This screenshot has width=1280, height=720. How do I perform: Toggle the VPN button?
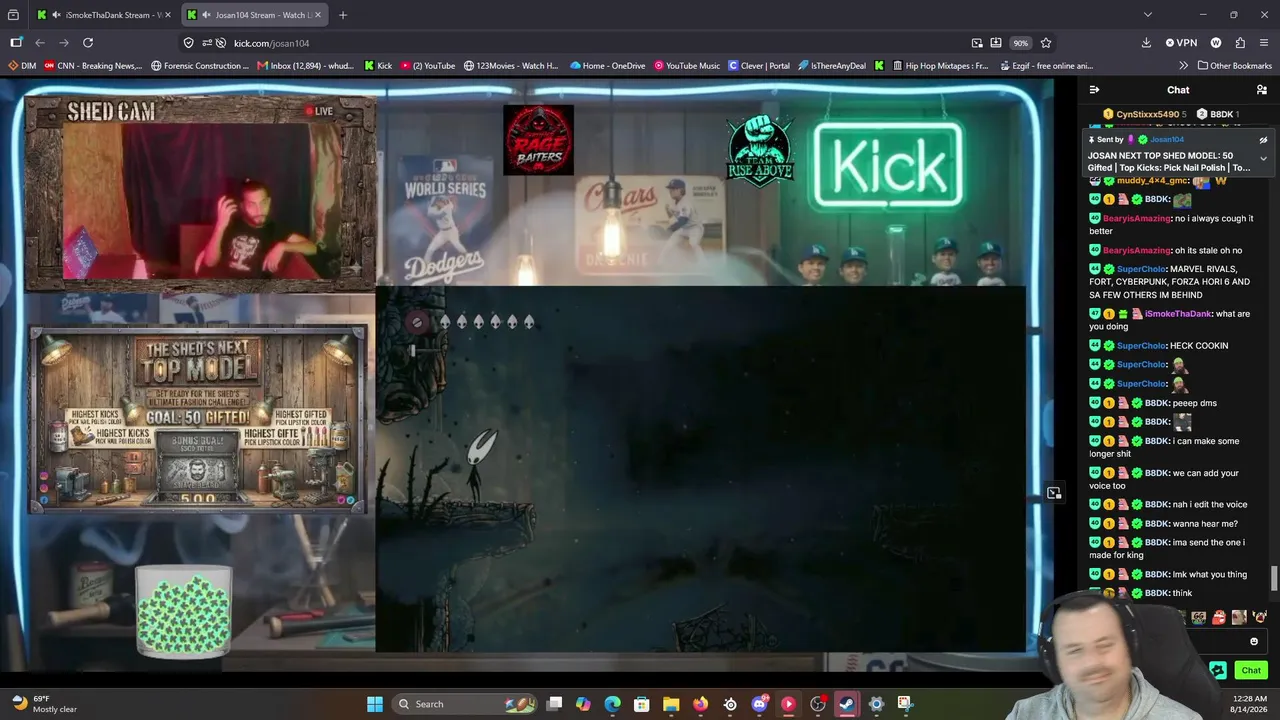click(x=1181, y=43)
